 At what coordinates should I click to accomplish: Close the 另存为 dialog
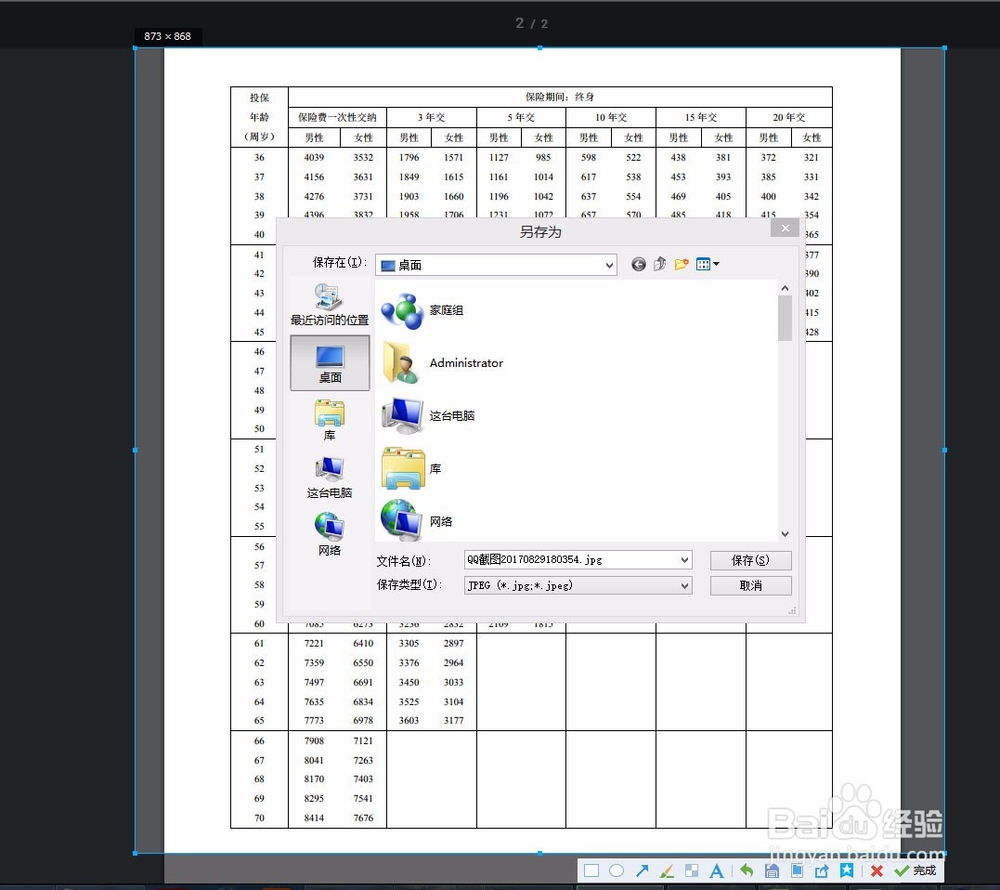(x=785, y=228)
